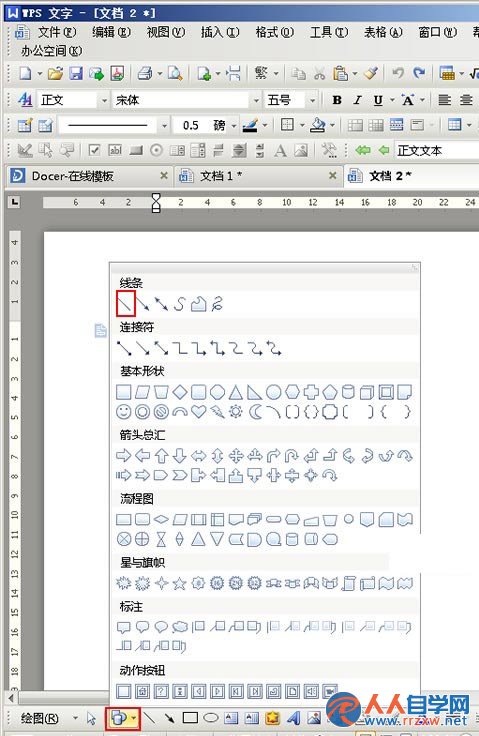
Task: Choose the cloud callout shape
Action: tap(180, 627)
